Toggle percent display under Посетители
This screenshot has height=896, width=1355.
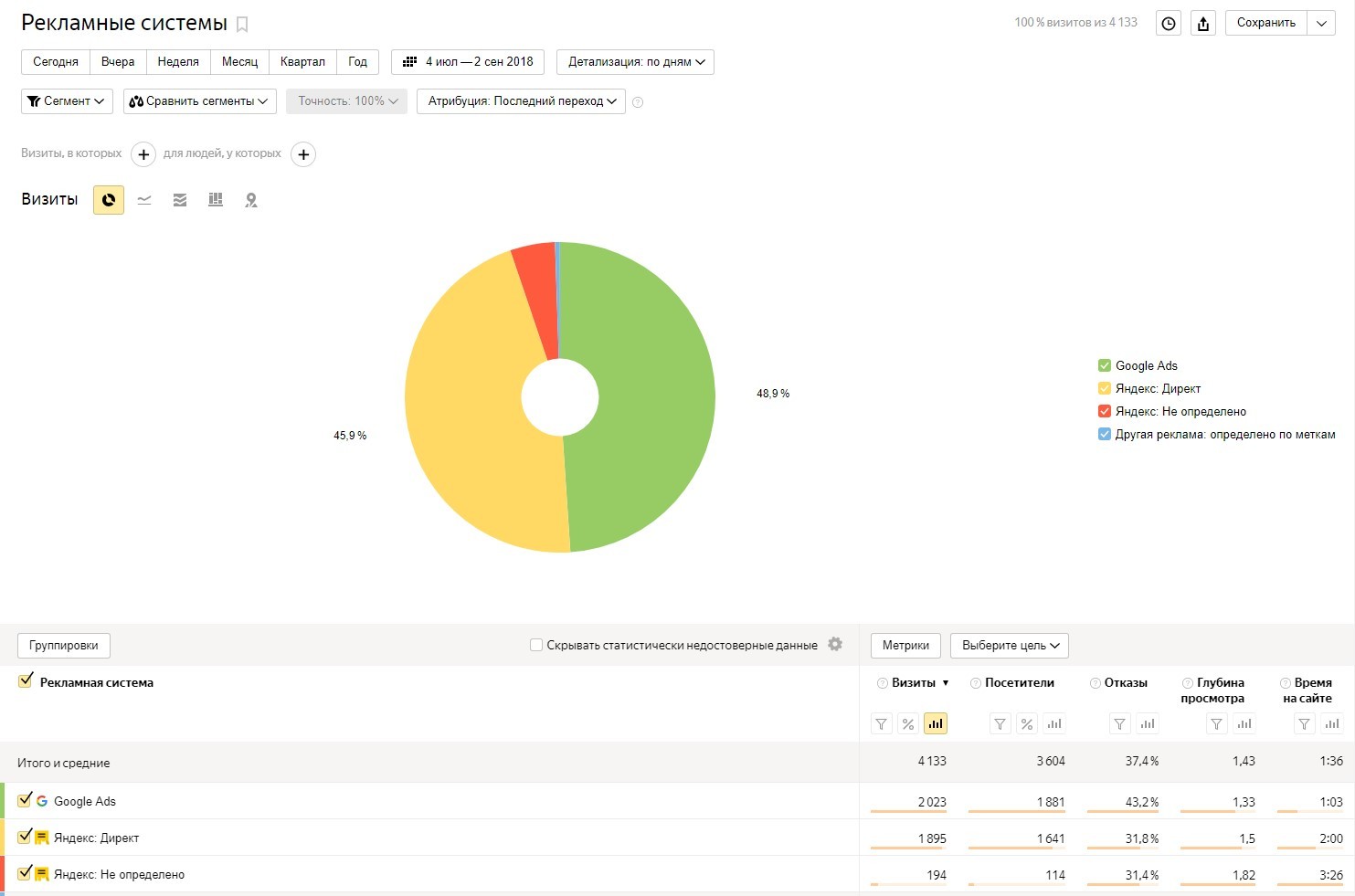[1027, 724]
